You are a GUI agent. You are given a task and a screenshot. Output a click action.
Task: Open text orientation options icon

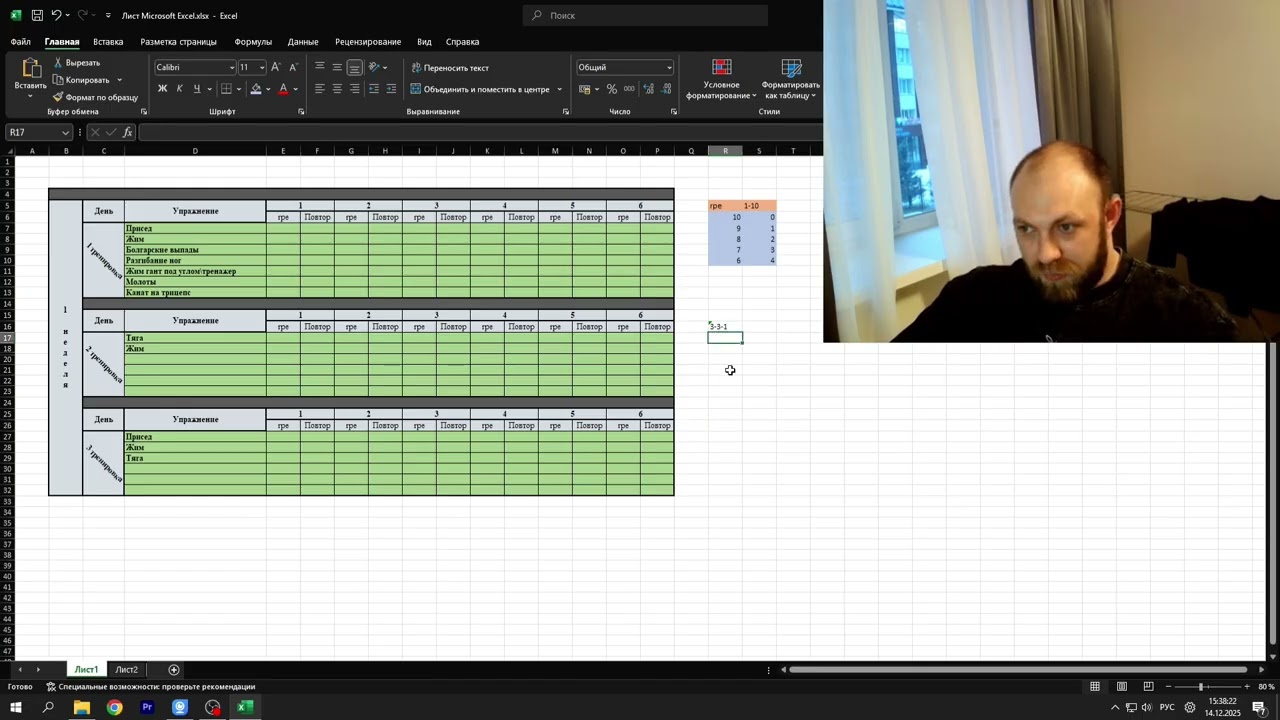(x=375, y=67)
